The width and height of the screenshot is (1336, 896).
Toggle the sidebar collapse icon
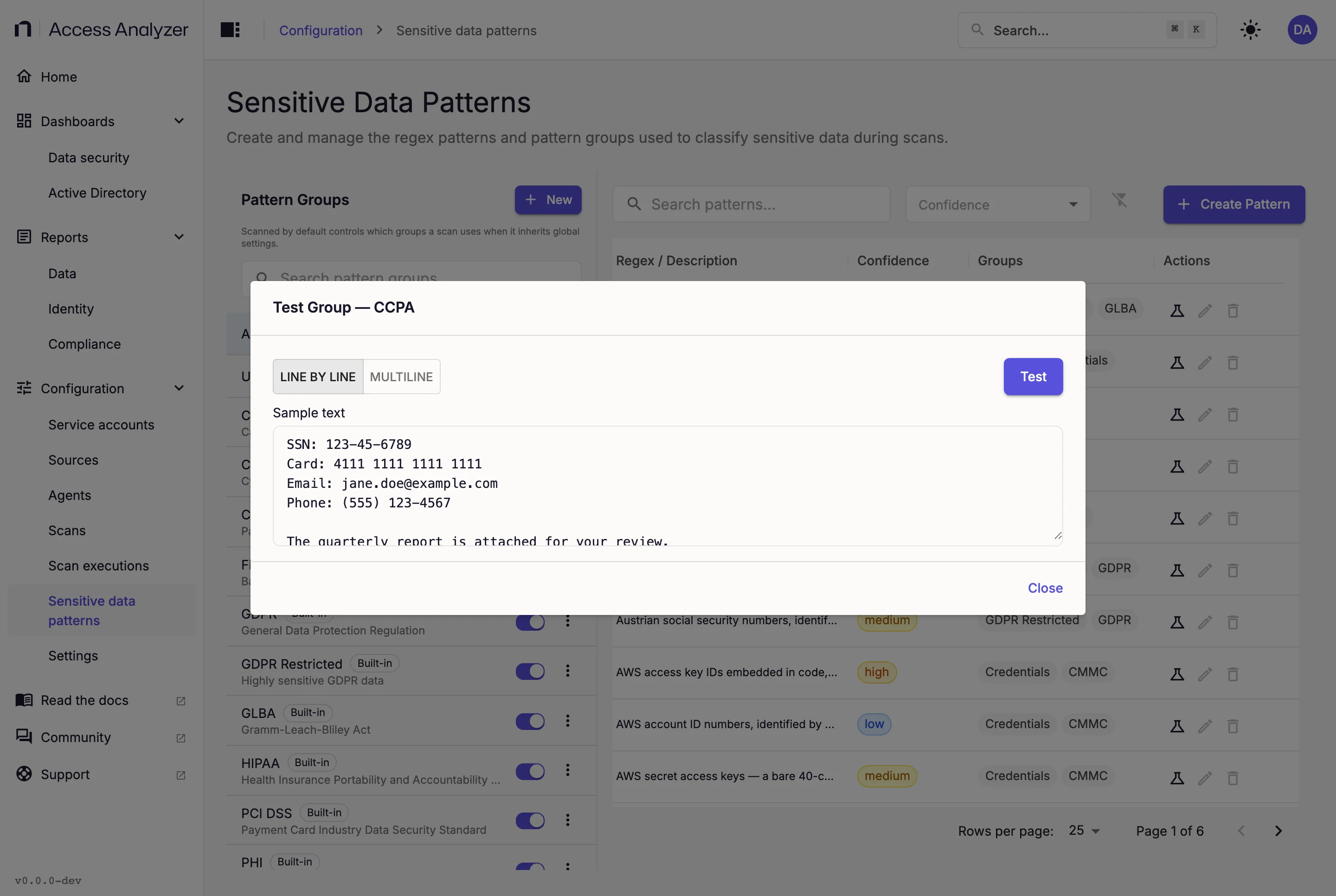click(x=230, y=30)
